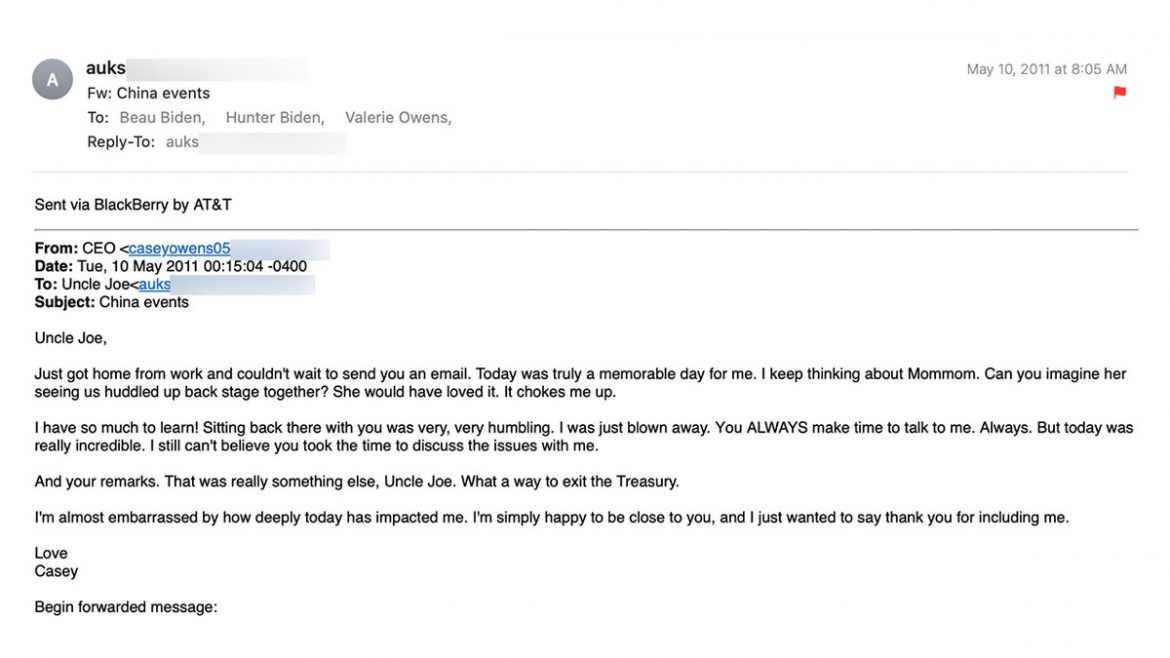The width and height of the screenshot is (1170, 658).
Task: Click recipient Beau Biden
Action: pos(162,117)
